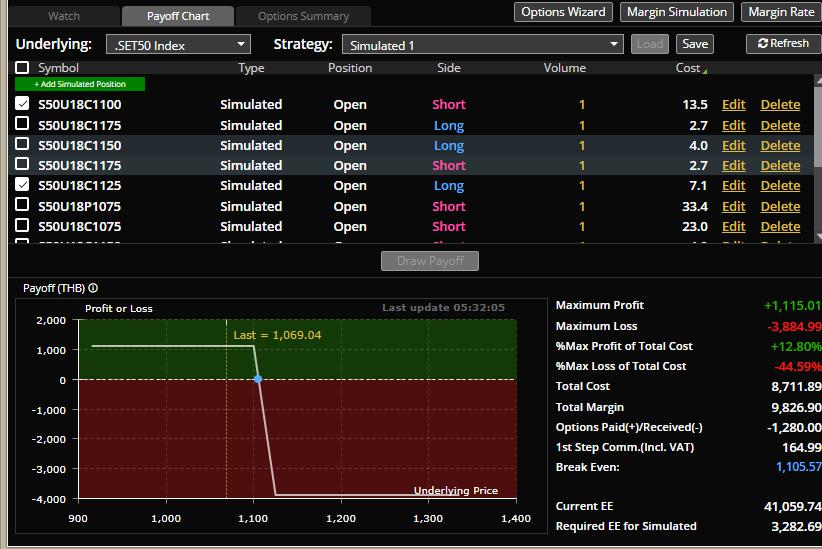
Task: Click Edit link for S50U18C1125
Action: click(733, 186)
